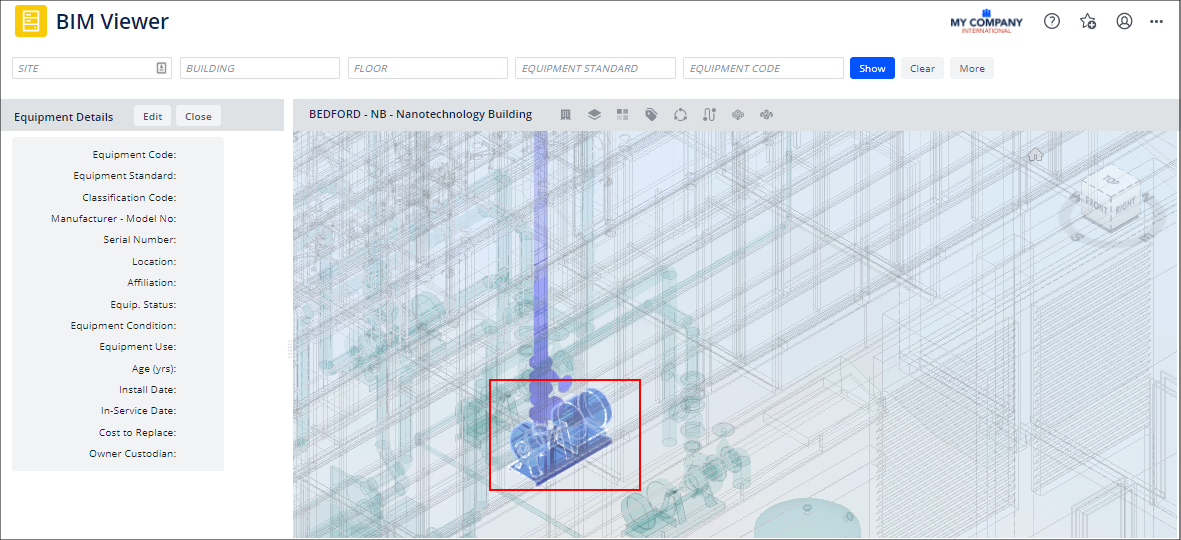
Task: Add page to favorites star icon
Action: pos(1088,21)
